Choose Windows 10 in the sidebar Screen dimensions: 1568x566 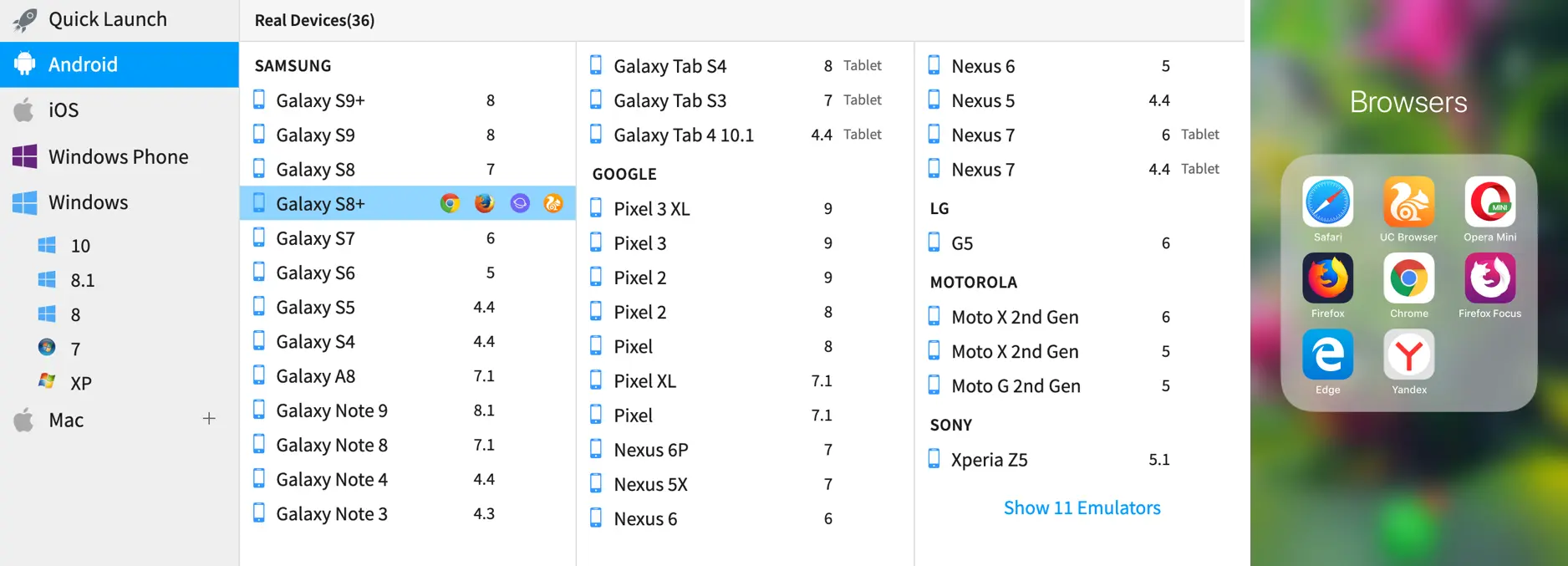(80, 246)
